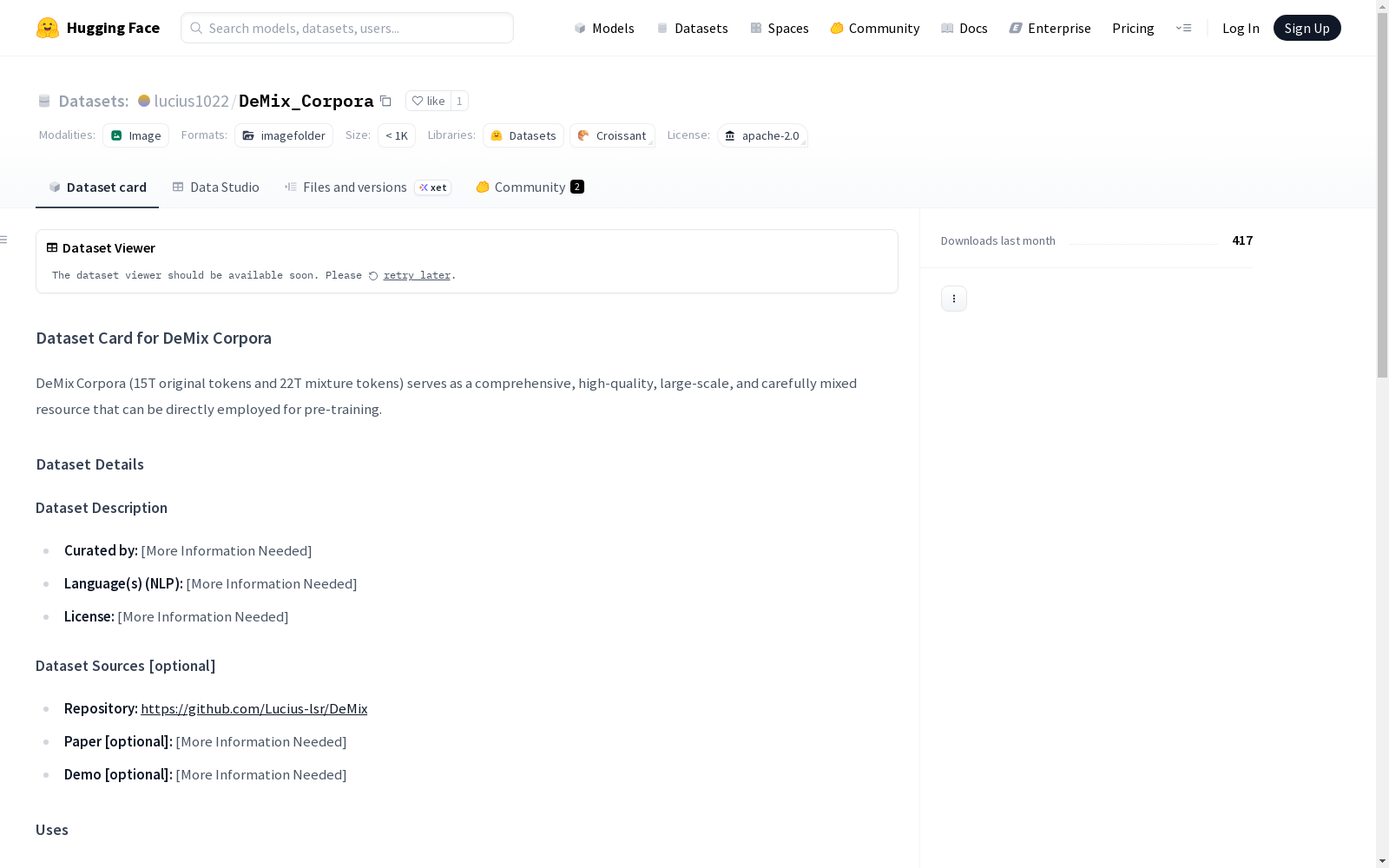
Task: Select the Croissant library tag
Action: point(612,135)
